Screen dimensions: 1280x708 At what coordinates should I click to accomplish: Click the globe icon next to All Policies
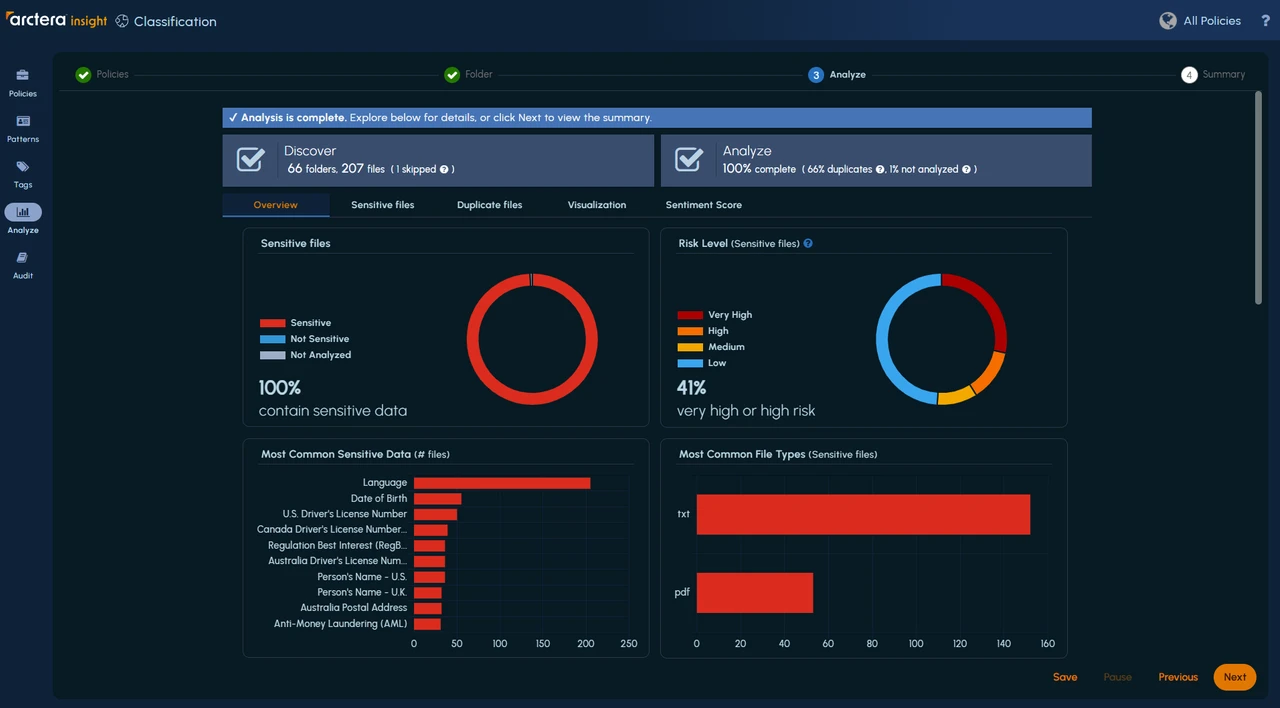(1167, 20)
